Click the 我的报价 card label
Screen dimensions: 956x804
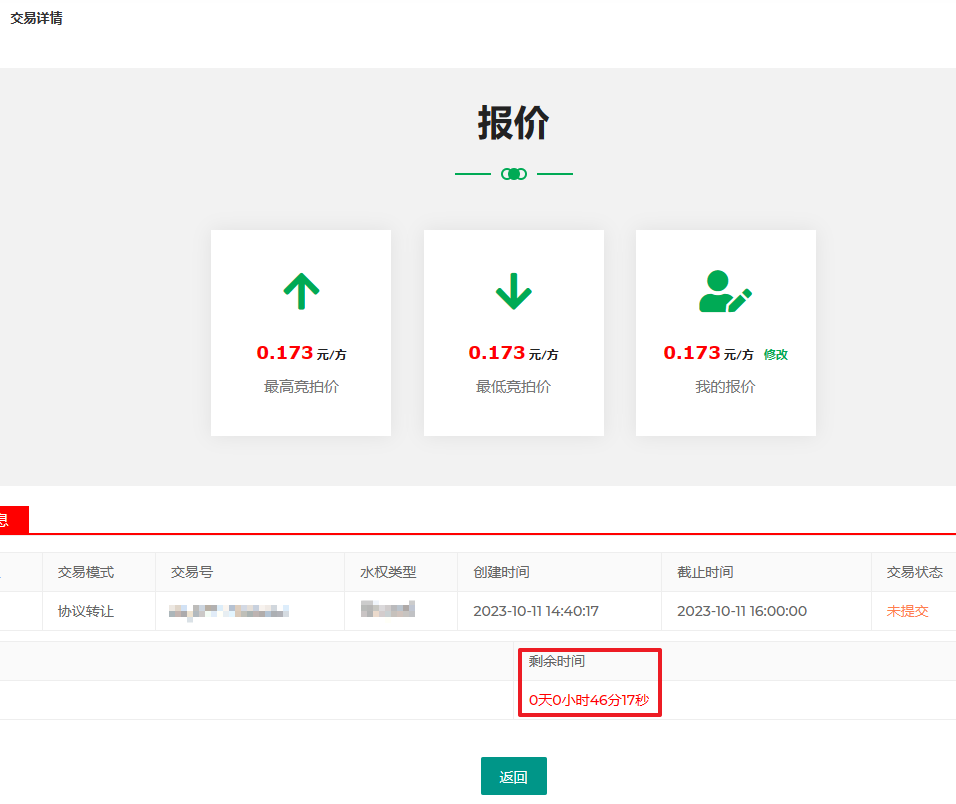[x=725, y=387]
